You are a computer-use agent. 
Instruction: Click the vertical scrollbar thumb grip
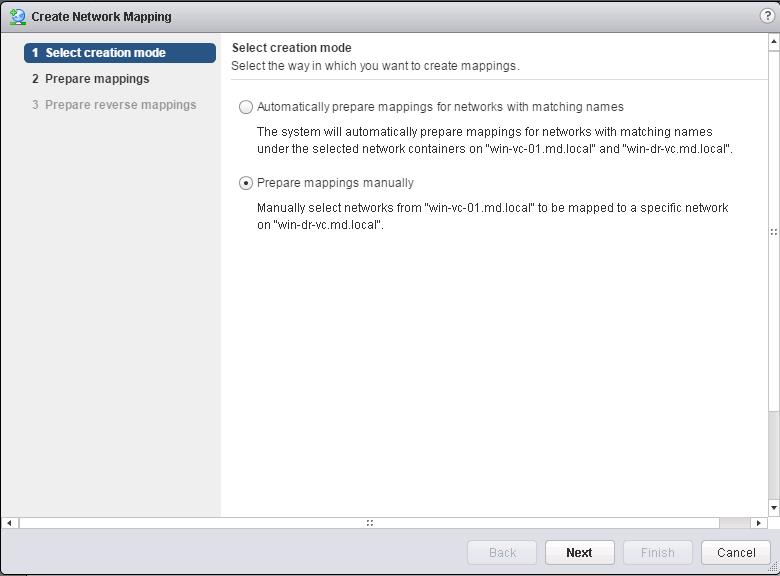(774, 232)
